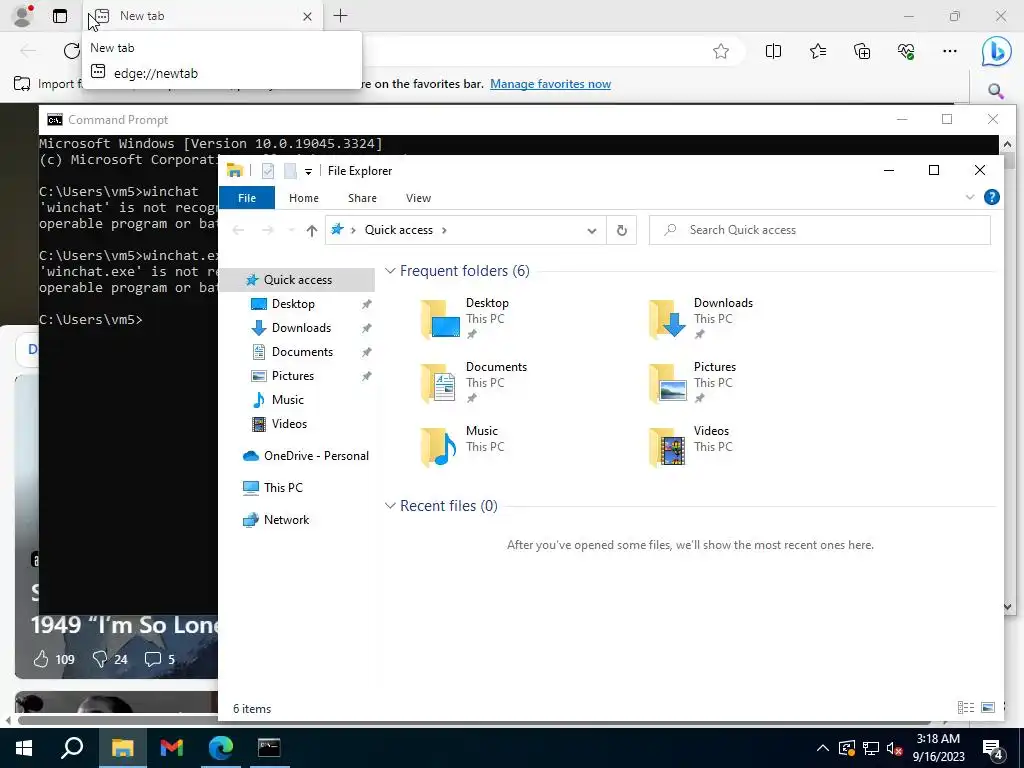Open the File menu in File Explorer
This screenshot has width=1024, height=768.
click(x=247, y=198)
